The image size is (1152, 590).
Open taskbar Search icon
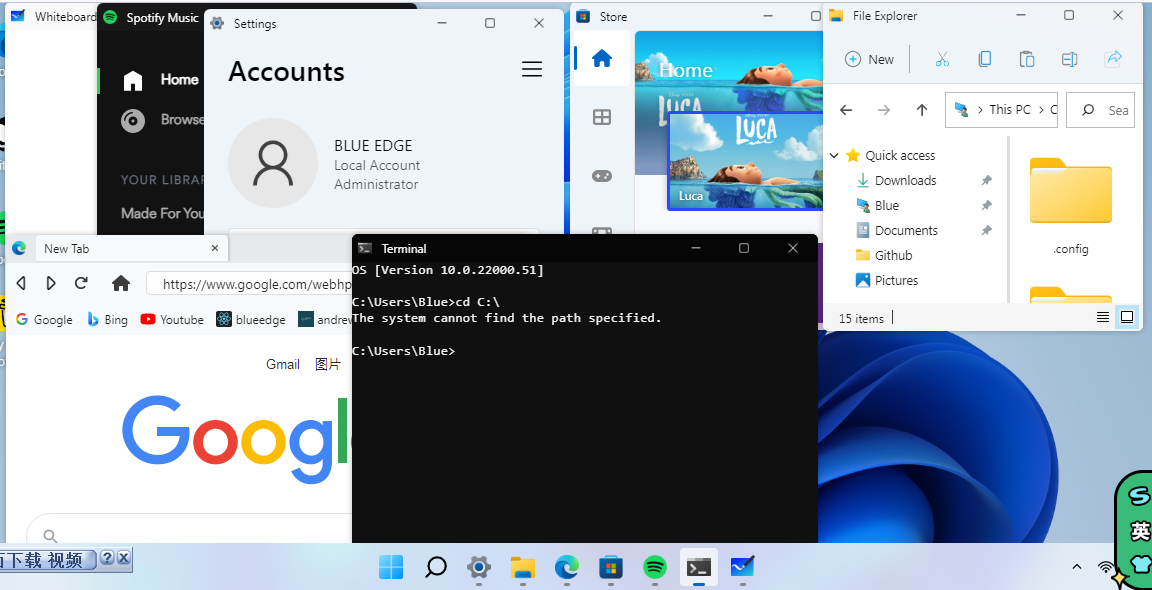coord(435,566)
